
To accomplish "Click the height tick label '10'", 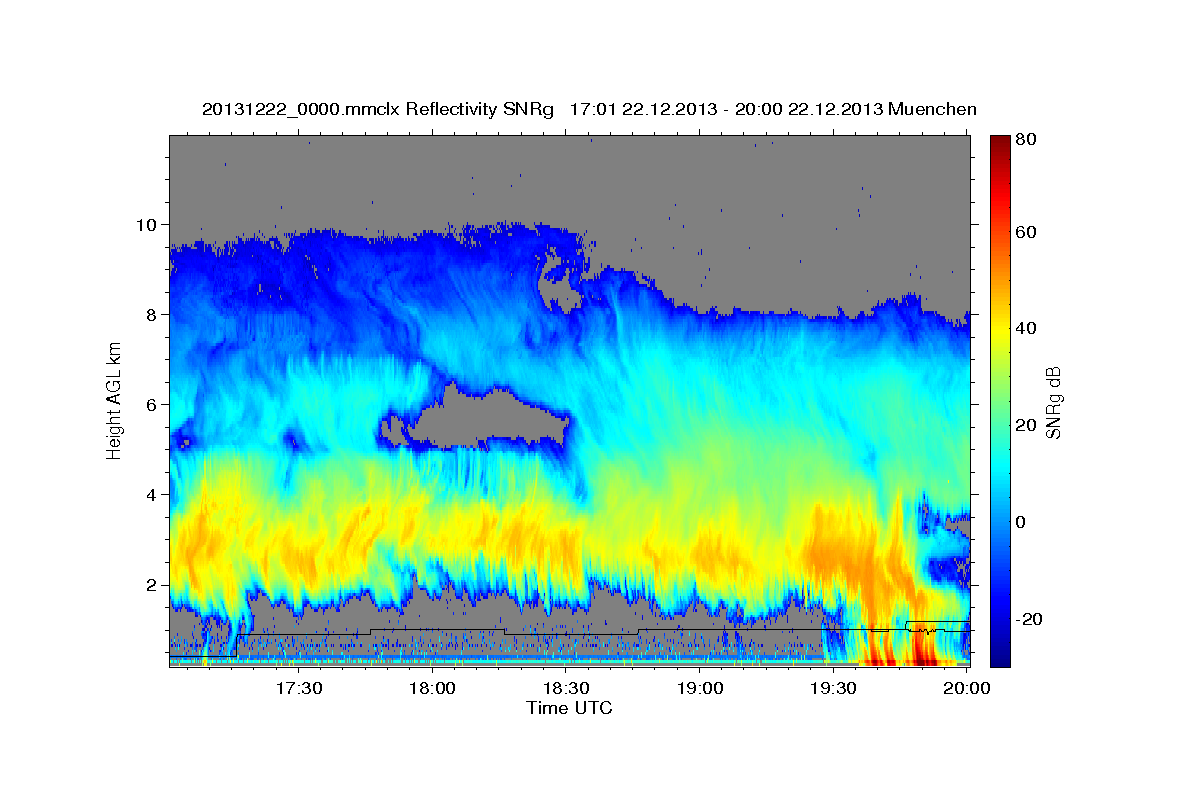I will coord(149,224).
